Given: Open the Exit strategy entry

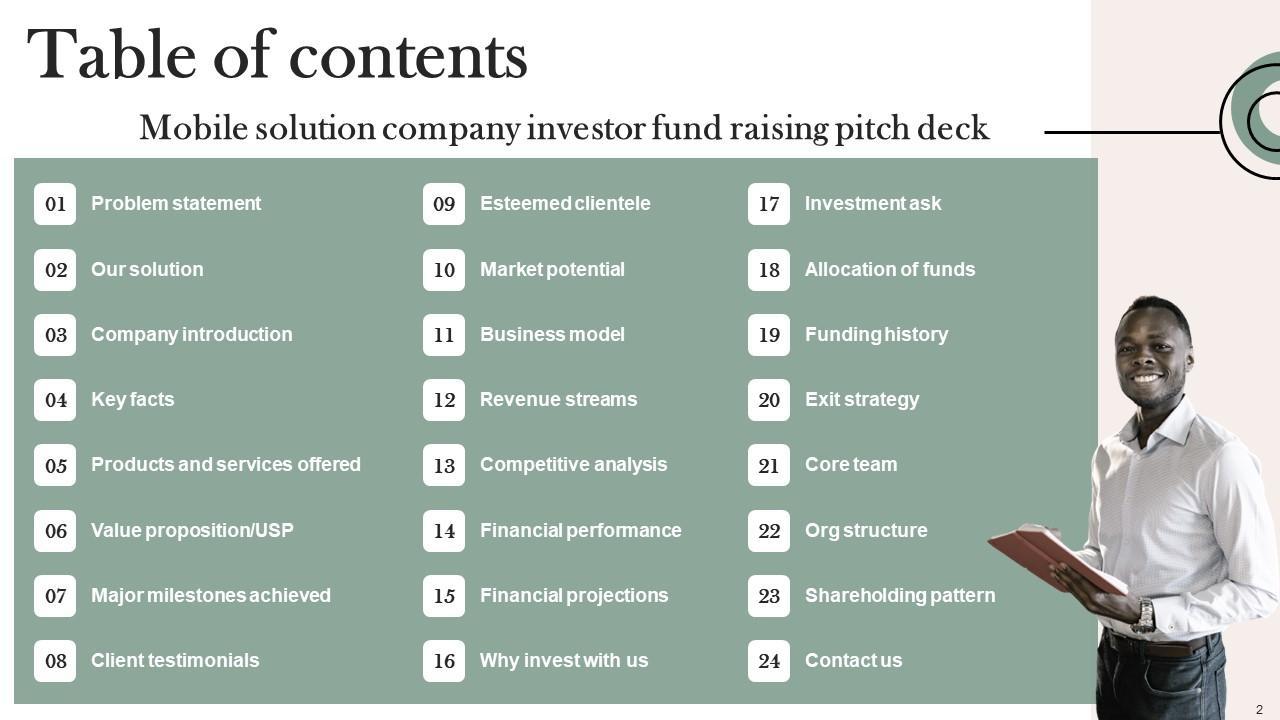Looking at the screenshot, I should [x=862, y=400].
